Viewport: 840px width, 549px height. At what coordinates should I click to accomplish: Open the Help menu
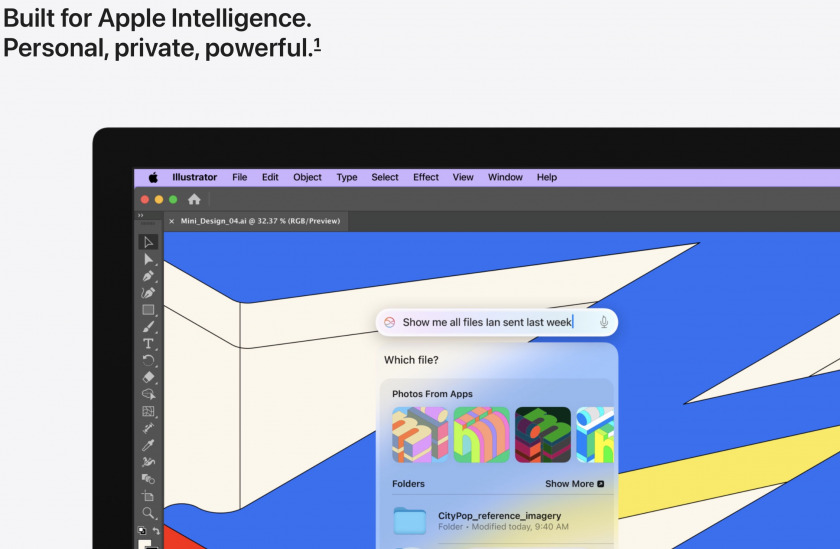point(547,177)
